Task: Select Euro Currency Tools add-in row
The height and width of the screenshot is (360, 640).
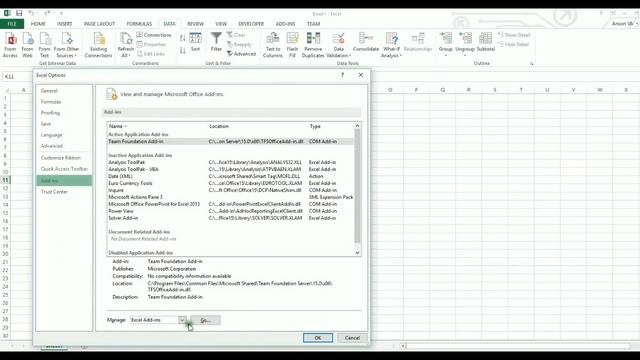Action: tap(231, 183)
